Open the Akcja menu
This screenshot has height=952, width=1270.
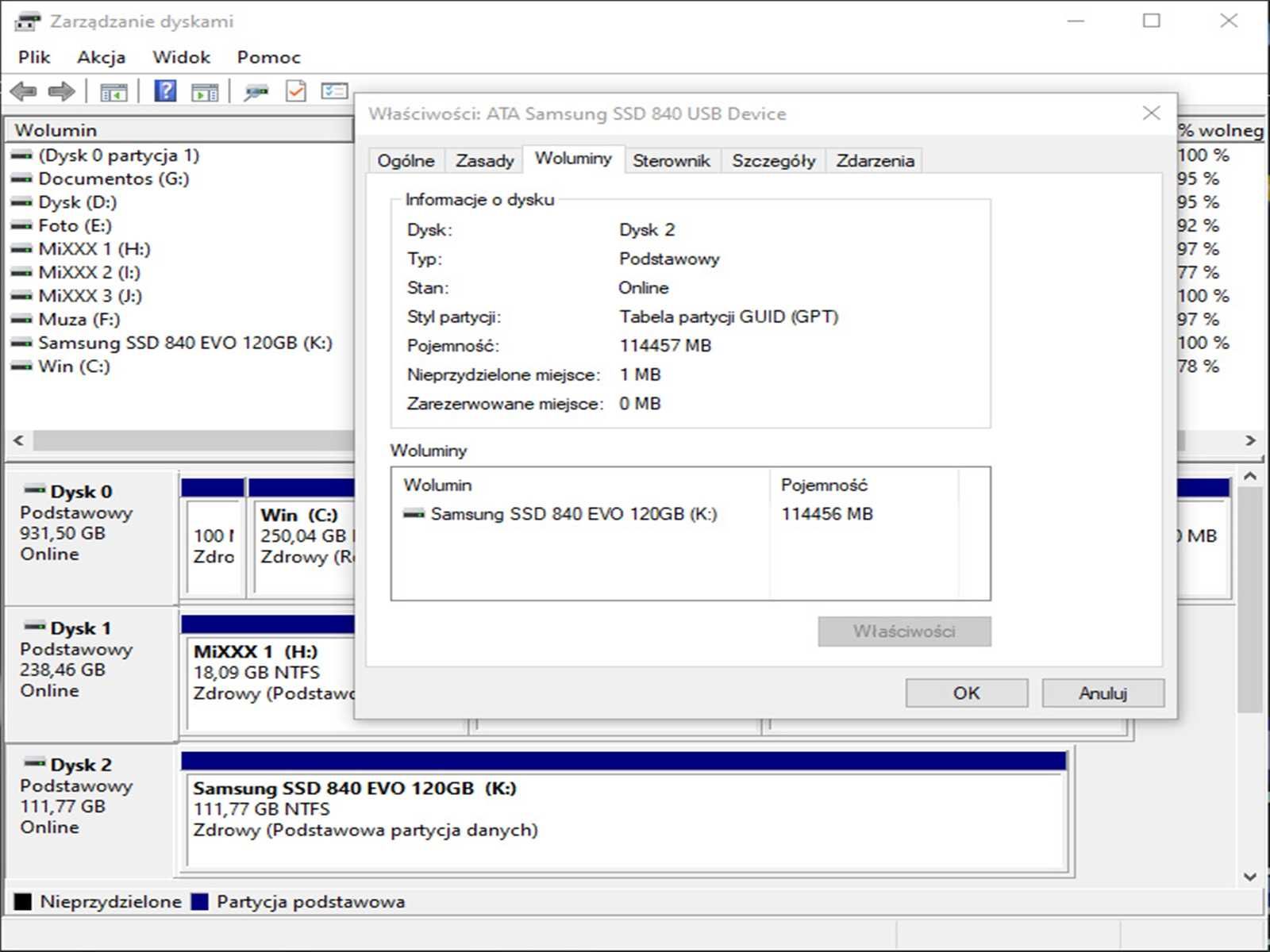tap(101, 57)
